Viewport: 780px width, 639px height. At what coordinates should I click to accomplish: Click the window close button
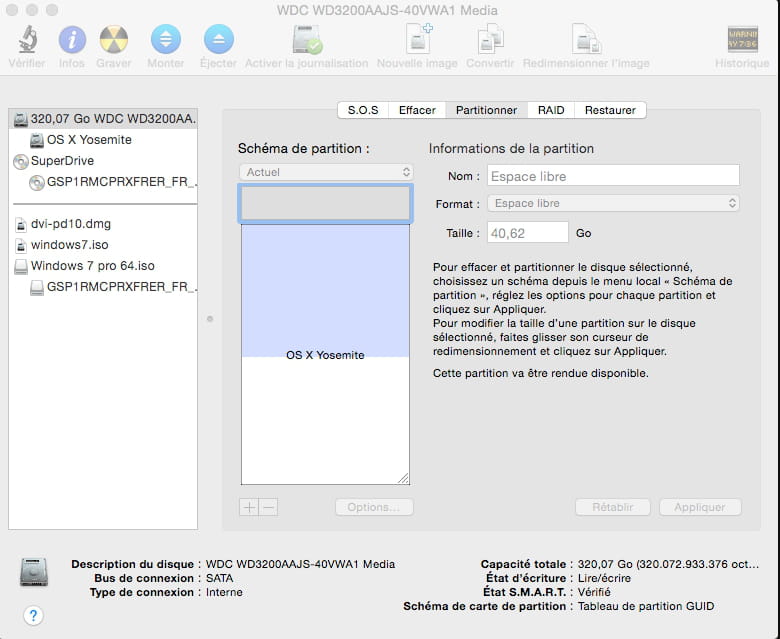click(12, 10)
